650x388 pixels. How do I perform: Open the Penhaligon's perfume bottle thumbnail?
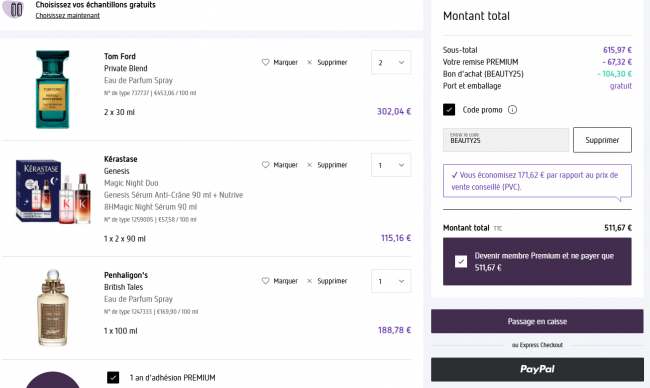click(53, 307)
